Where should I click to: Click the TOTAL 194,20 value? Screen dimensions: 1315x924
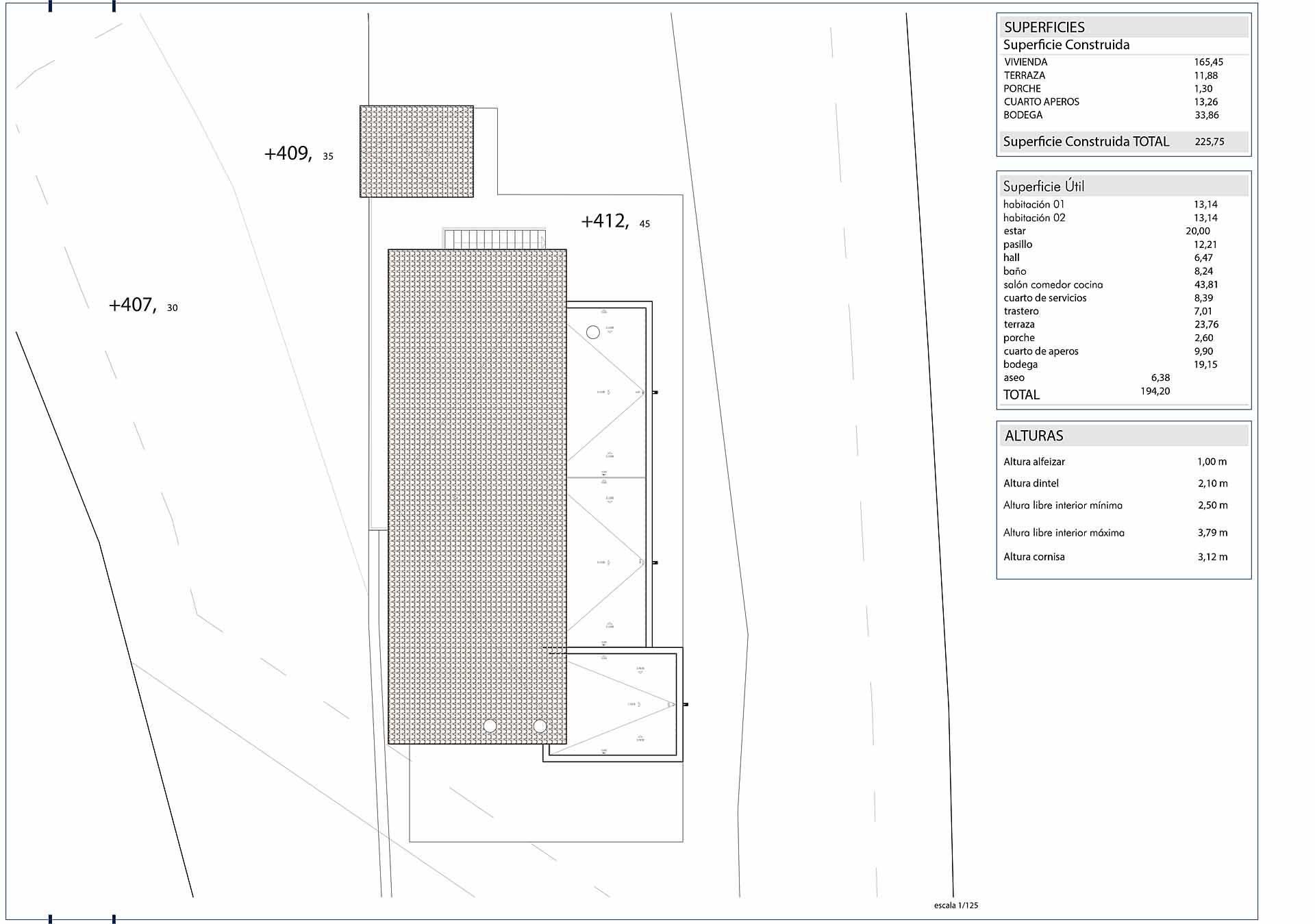coord(1155,391)
